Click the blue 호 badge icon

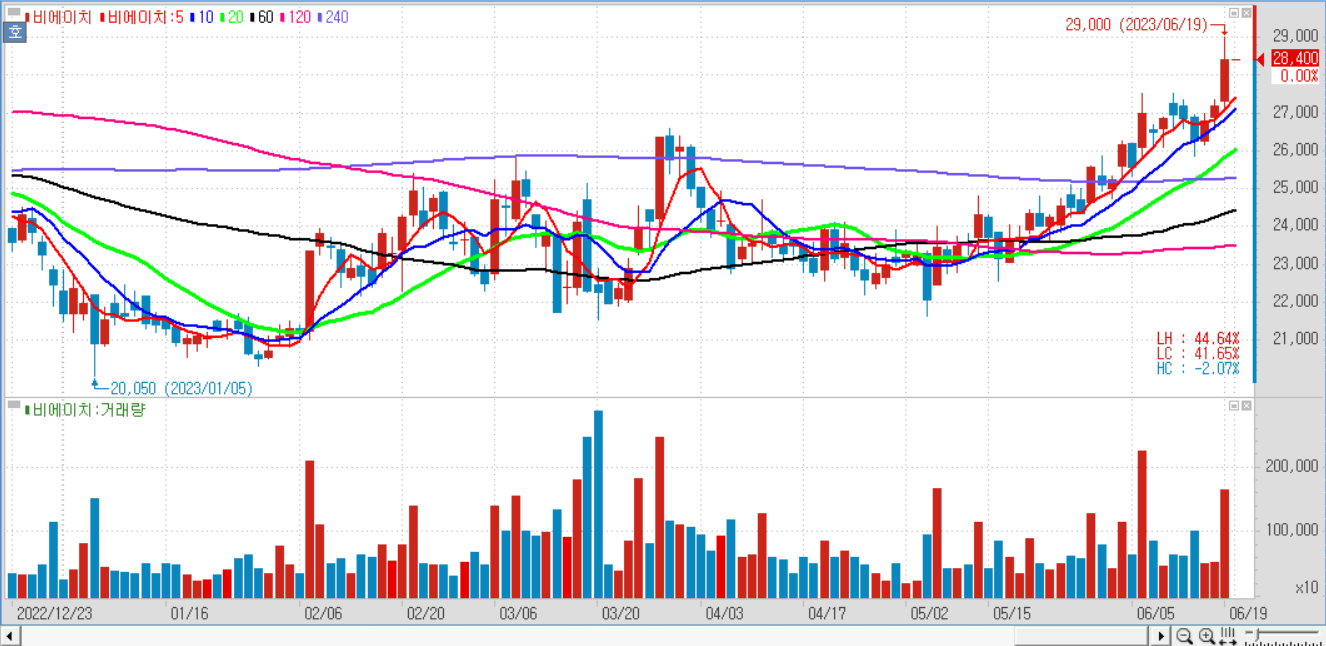15,32
